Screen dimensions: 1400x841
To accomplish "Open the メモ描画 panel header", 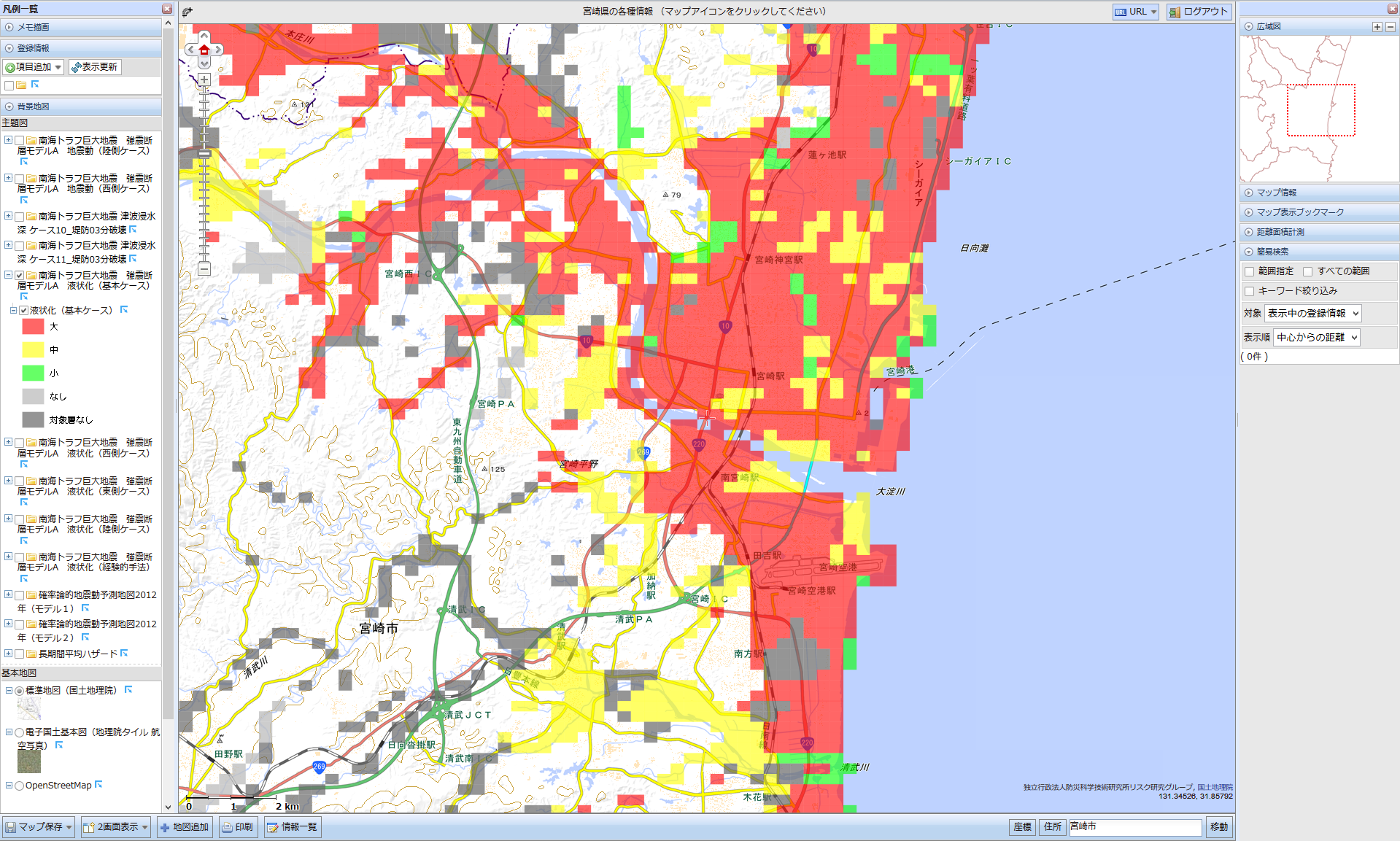I will [x=33, y=27].
